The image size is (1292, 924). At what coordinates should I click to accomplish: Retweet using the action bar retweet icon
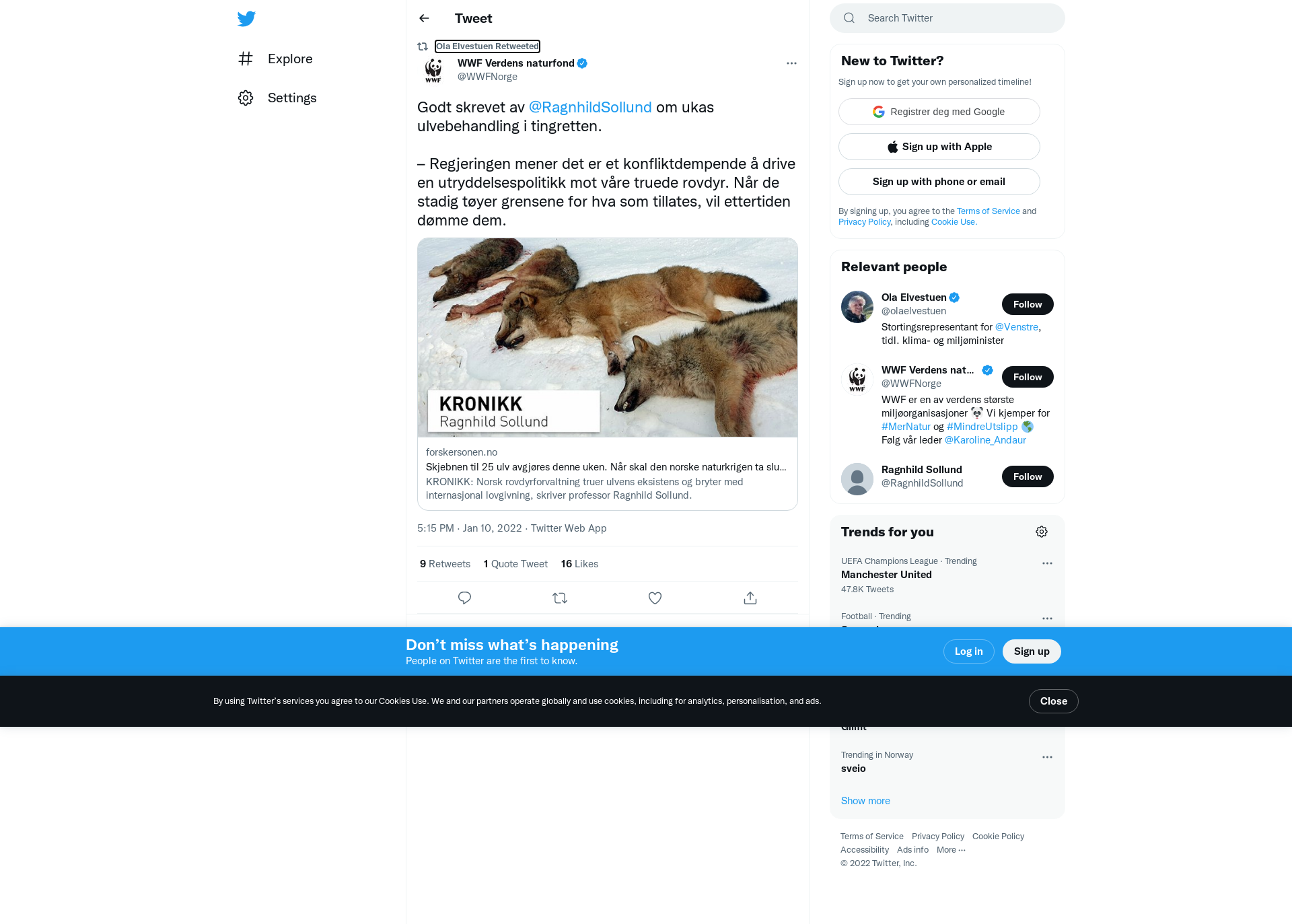click(x=560, y=598)
